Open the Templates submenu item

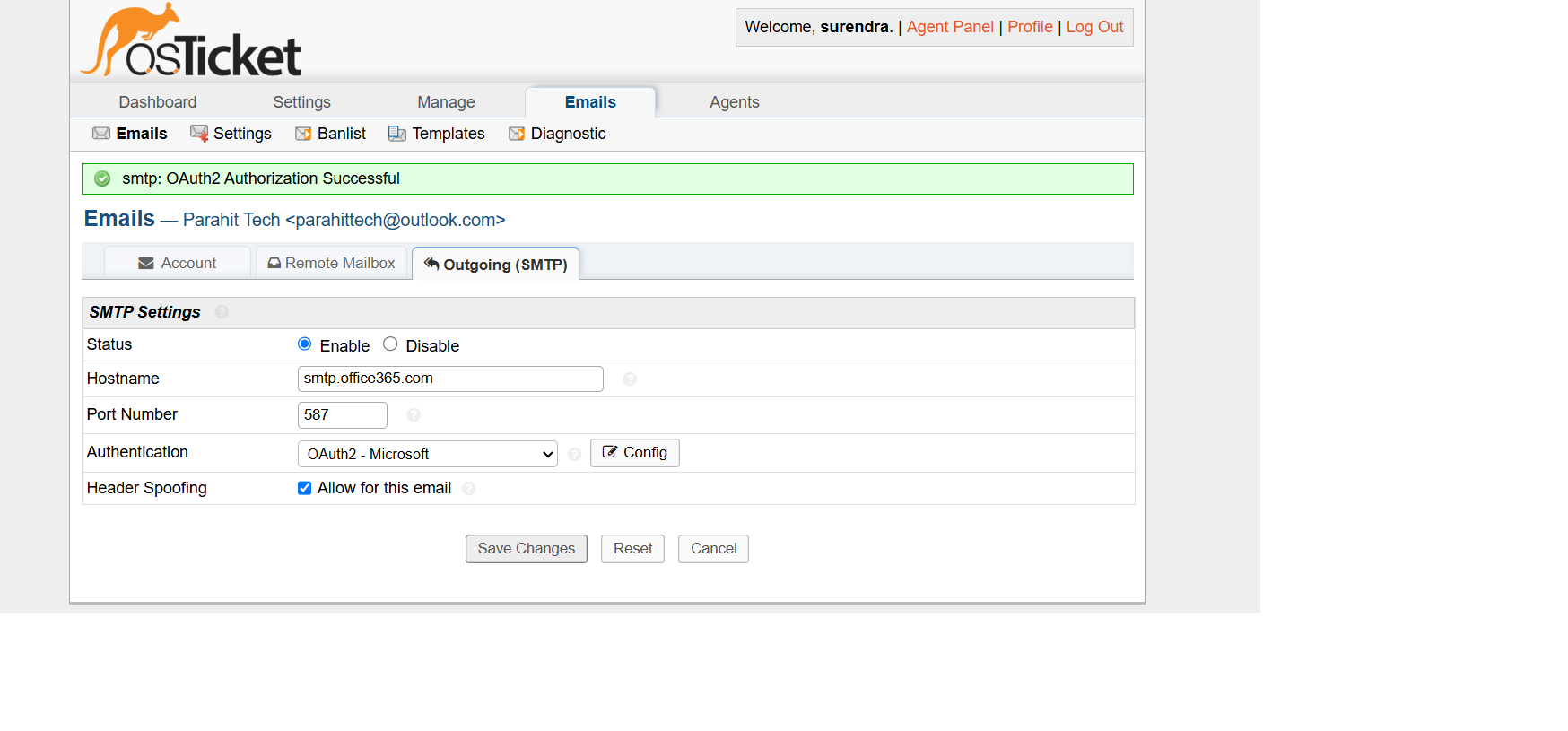(x=437, y=134)
